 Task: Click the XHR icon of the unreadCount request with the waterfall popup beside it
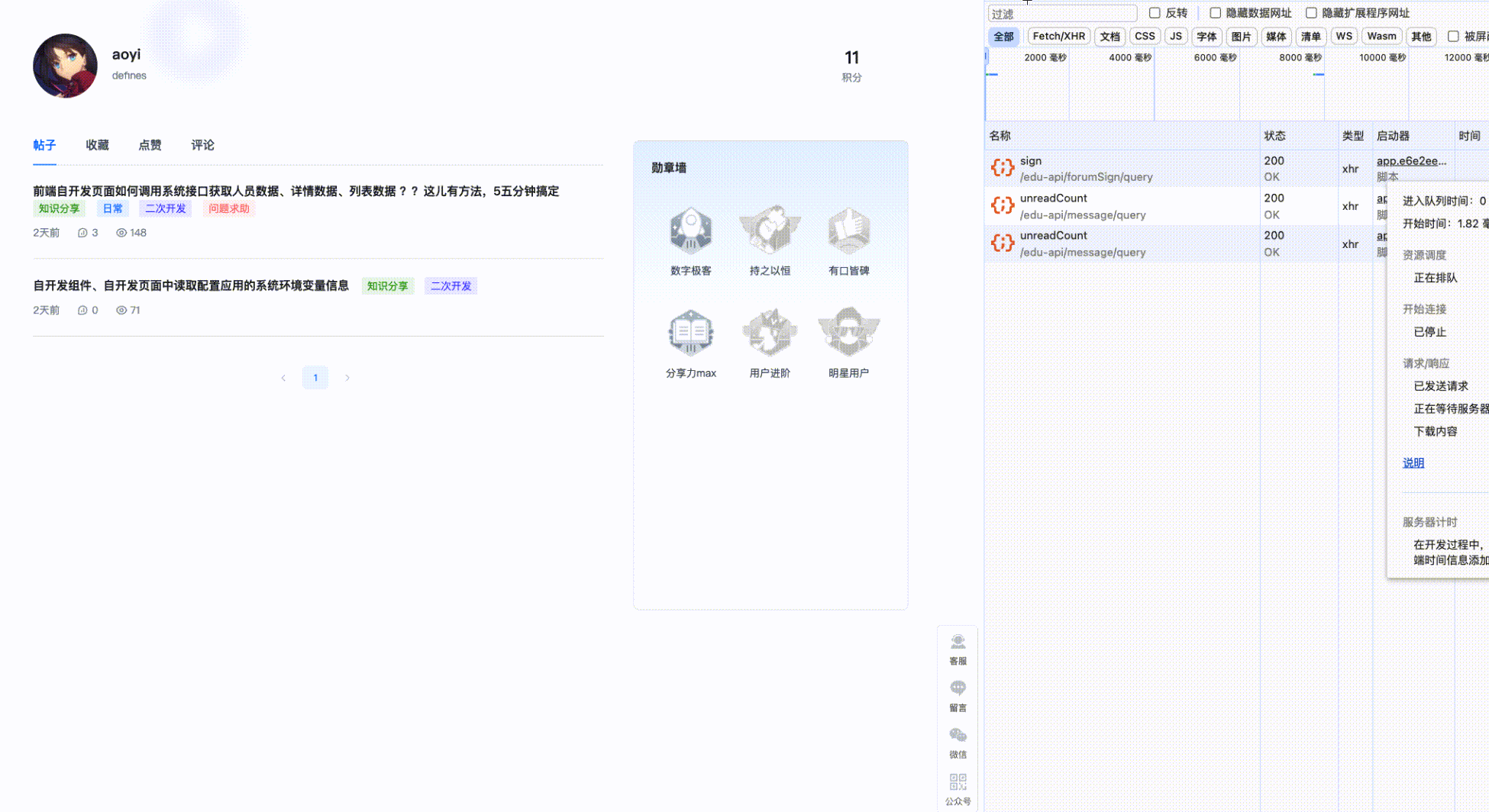1003,205
